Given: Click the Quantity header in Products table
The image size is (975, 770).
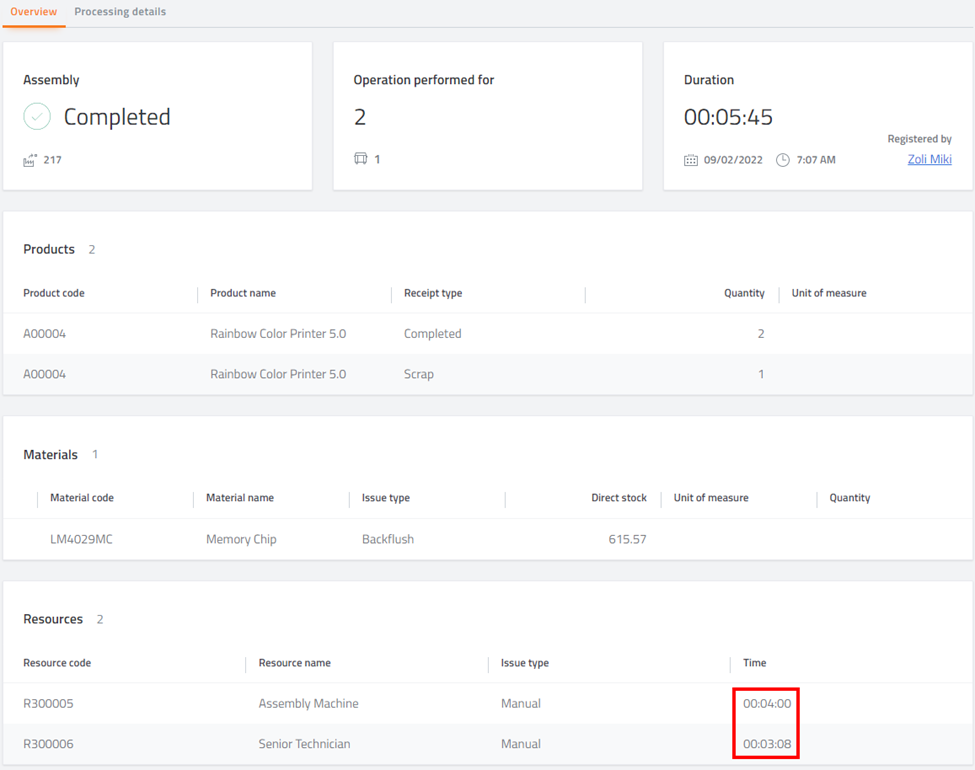Looking at the screenshot, I should click(744, 293).
